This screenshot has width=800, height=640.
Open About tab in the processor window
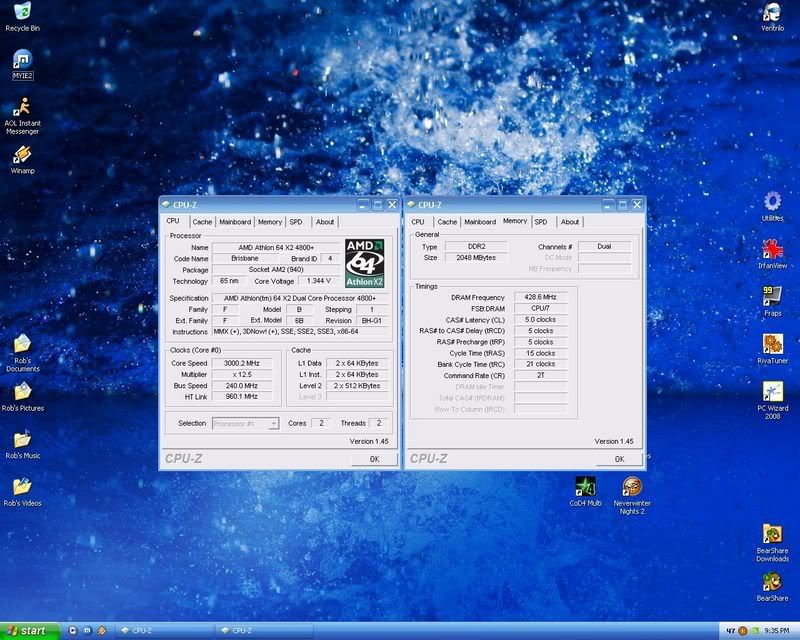pos(325,222)
